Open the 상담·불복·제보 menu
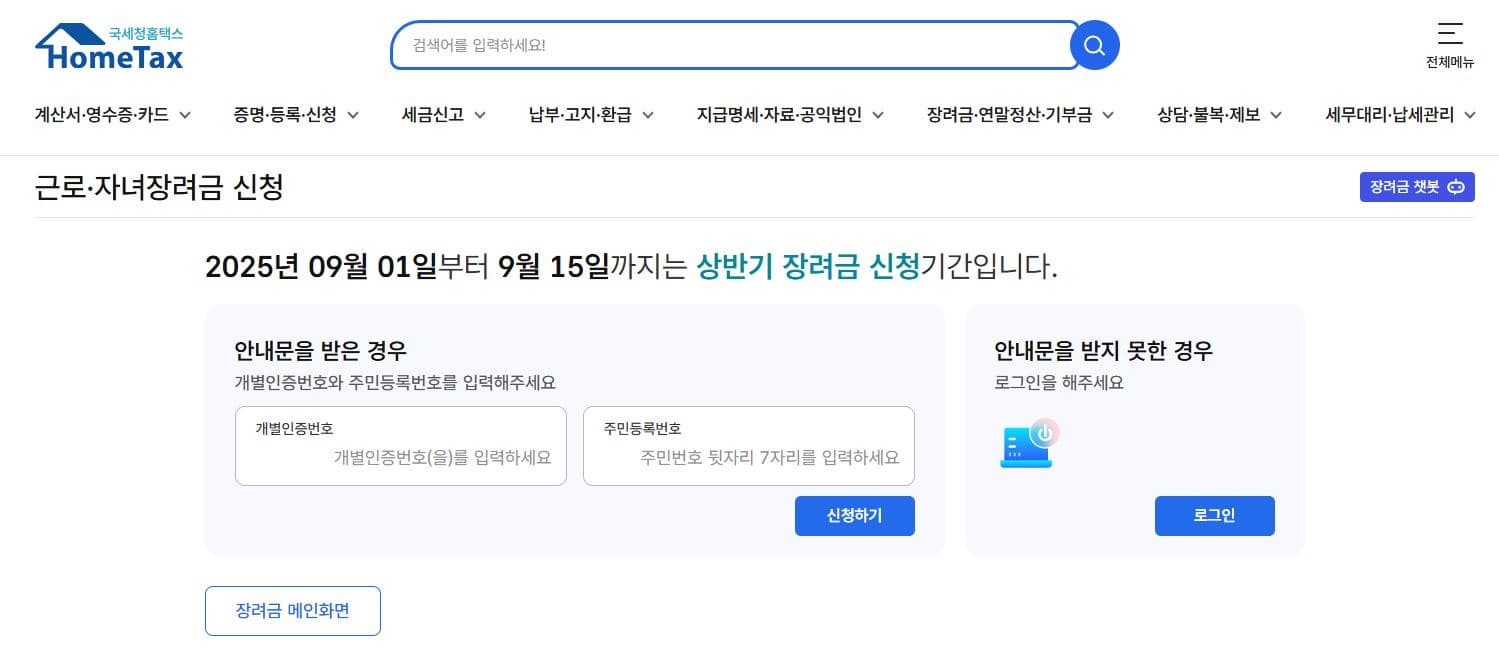The image size is (1499, 657). tap(1210, 114)
